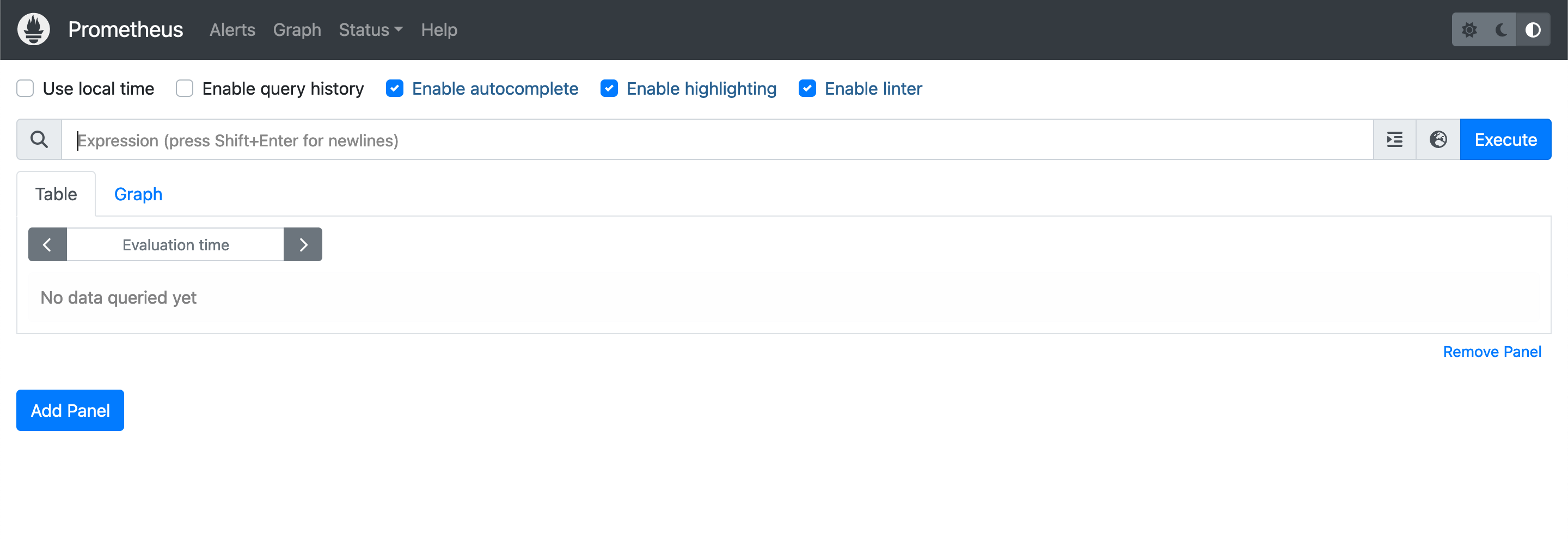Advance time with the right chevron
The width and height of the screenshot is (1568, 542).
[303, 244]
